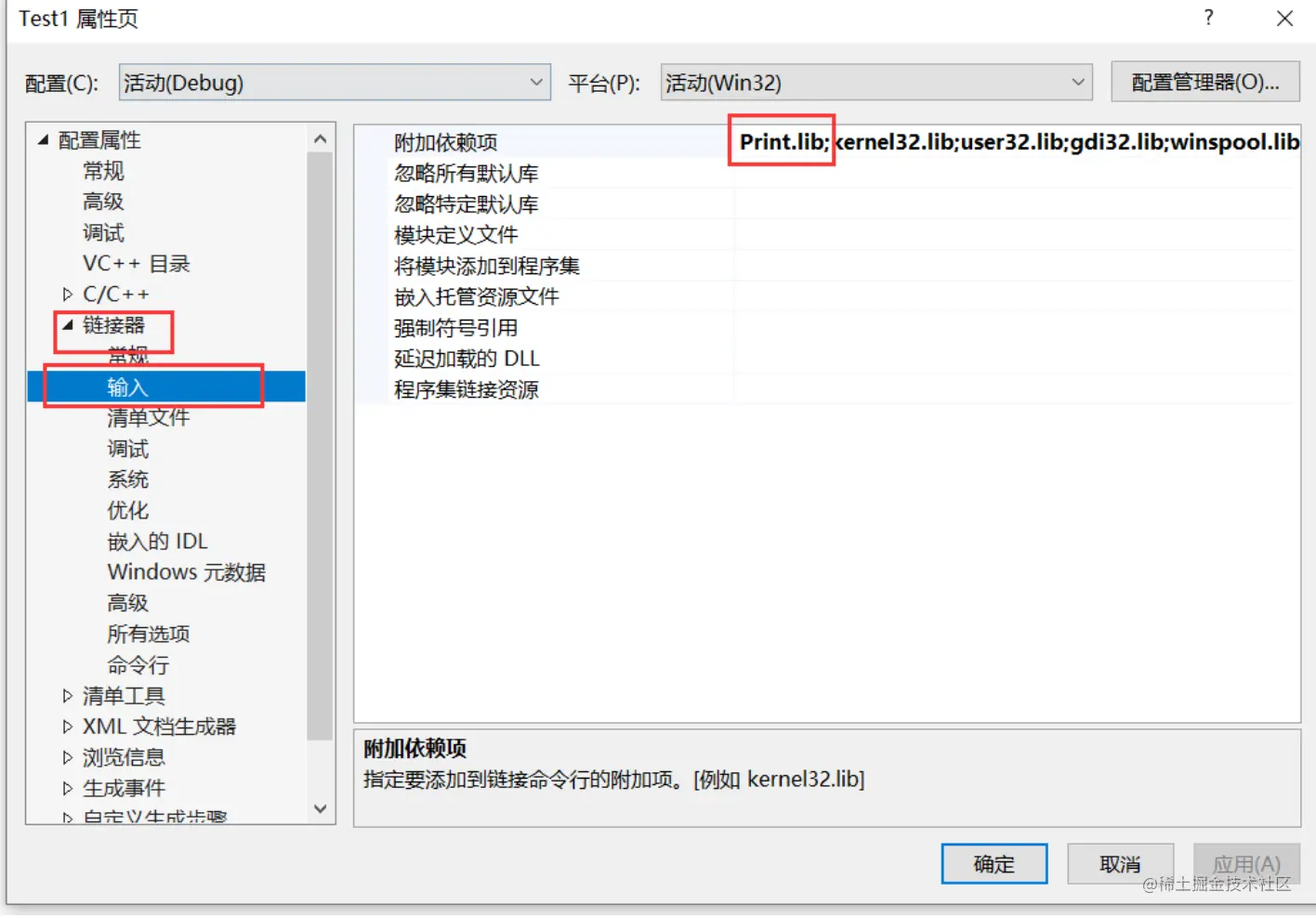1316x918 pixels.
Task: Select the 输入 item under 链接器
Action: pos(127,387)
